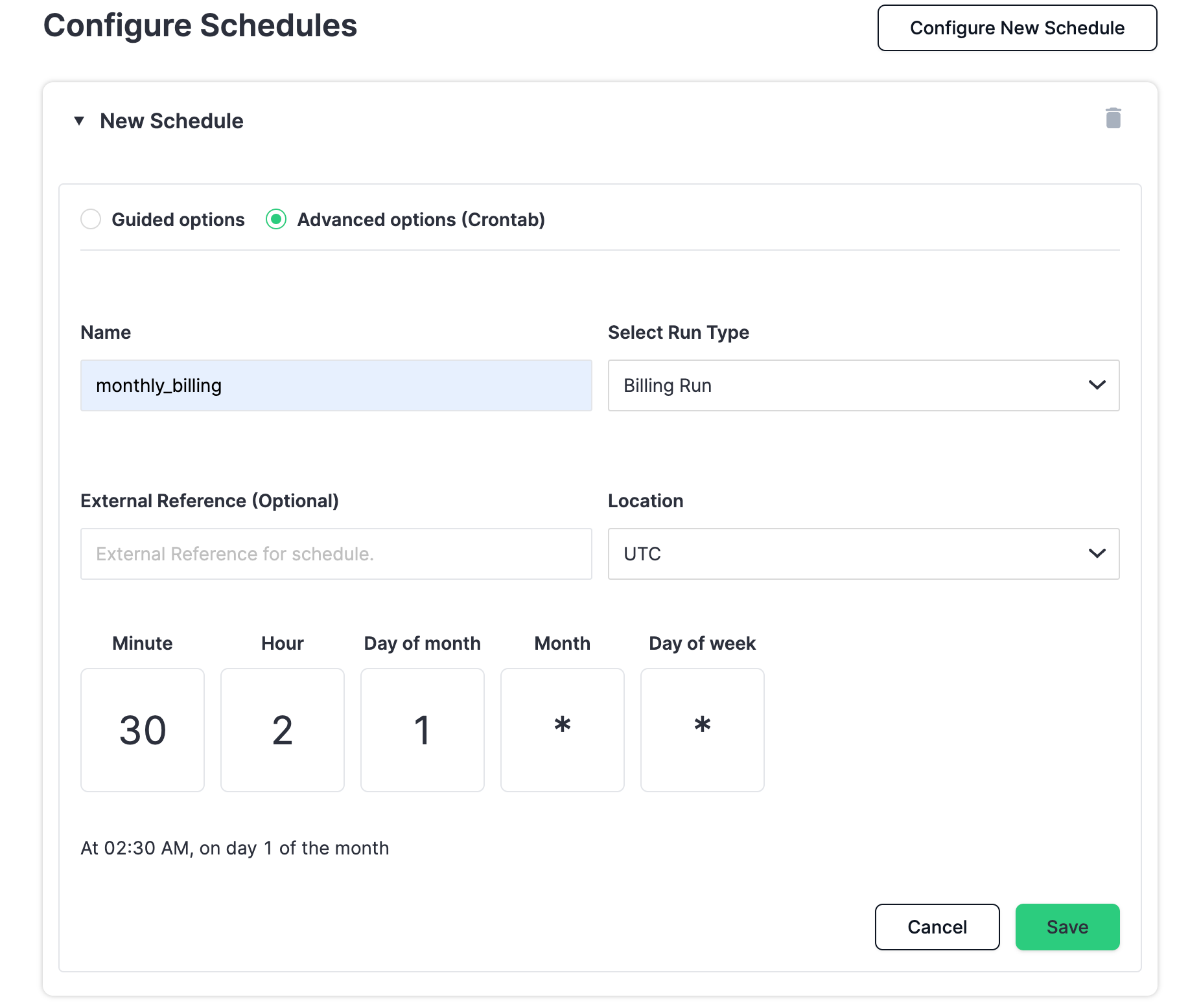Click the schedule summary text below the fields
The height and width of the screenshot is (1008, 1177).
point(235,847)
